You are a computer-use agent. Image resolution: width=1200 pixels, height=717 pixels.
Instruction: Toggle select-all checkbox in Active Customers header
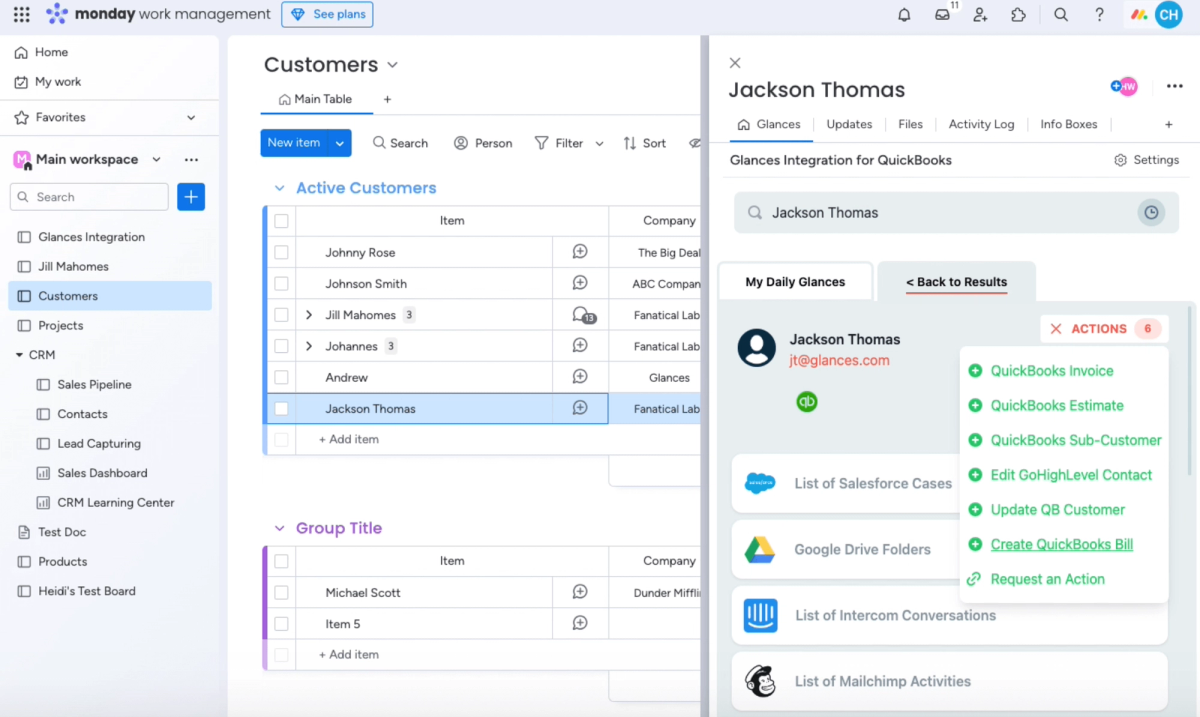click(x=281, y=221)
